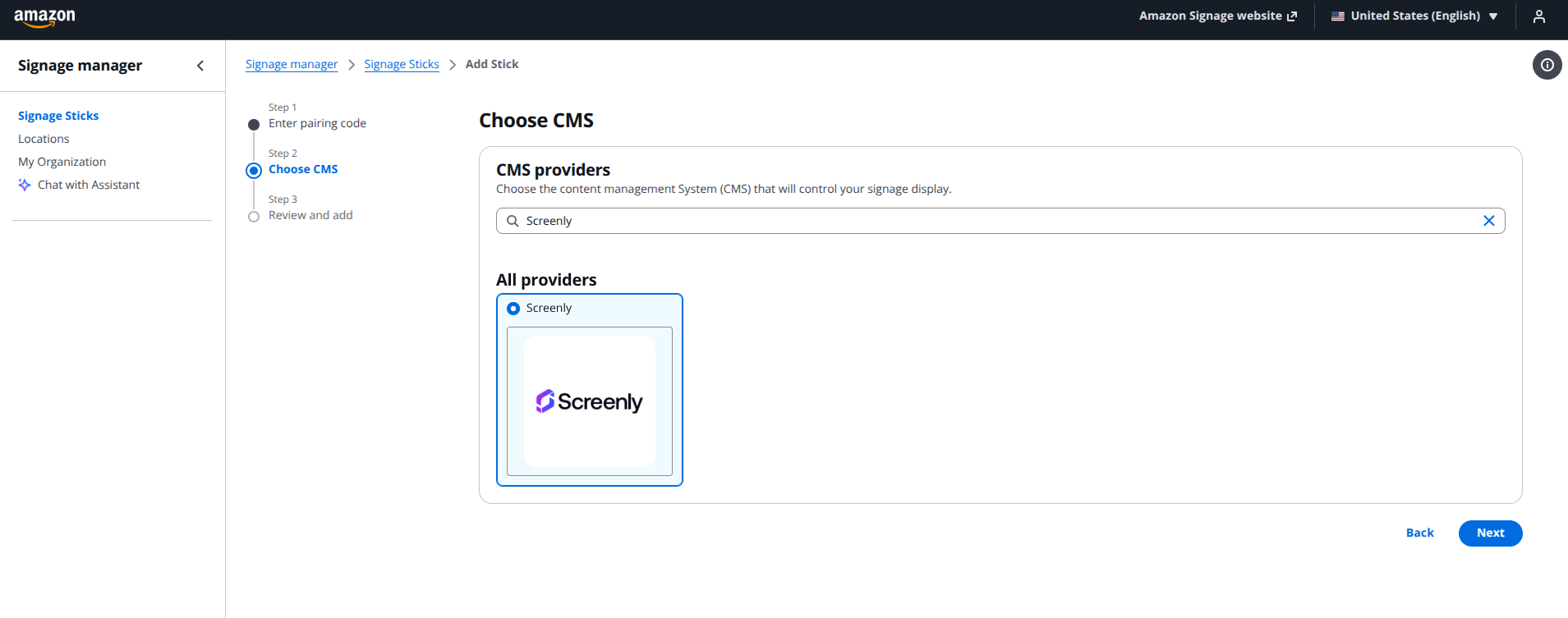This screenshot has width=1568, height=618.
Task: Click the Screenly logo thumbnail
Action: [590, 401]
